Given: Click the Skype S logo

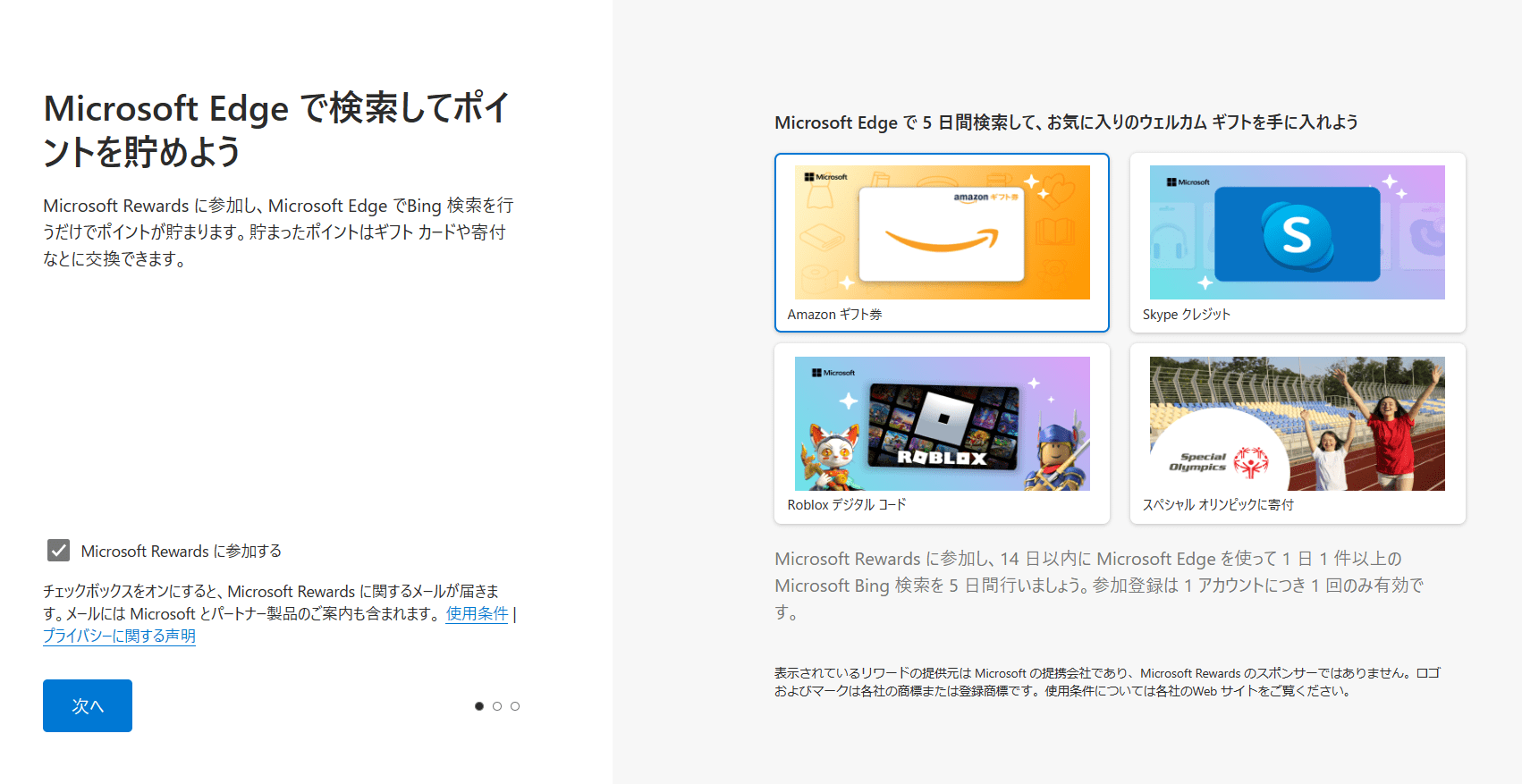Looking at the screenshot, I should [1297, 234].
